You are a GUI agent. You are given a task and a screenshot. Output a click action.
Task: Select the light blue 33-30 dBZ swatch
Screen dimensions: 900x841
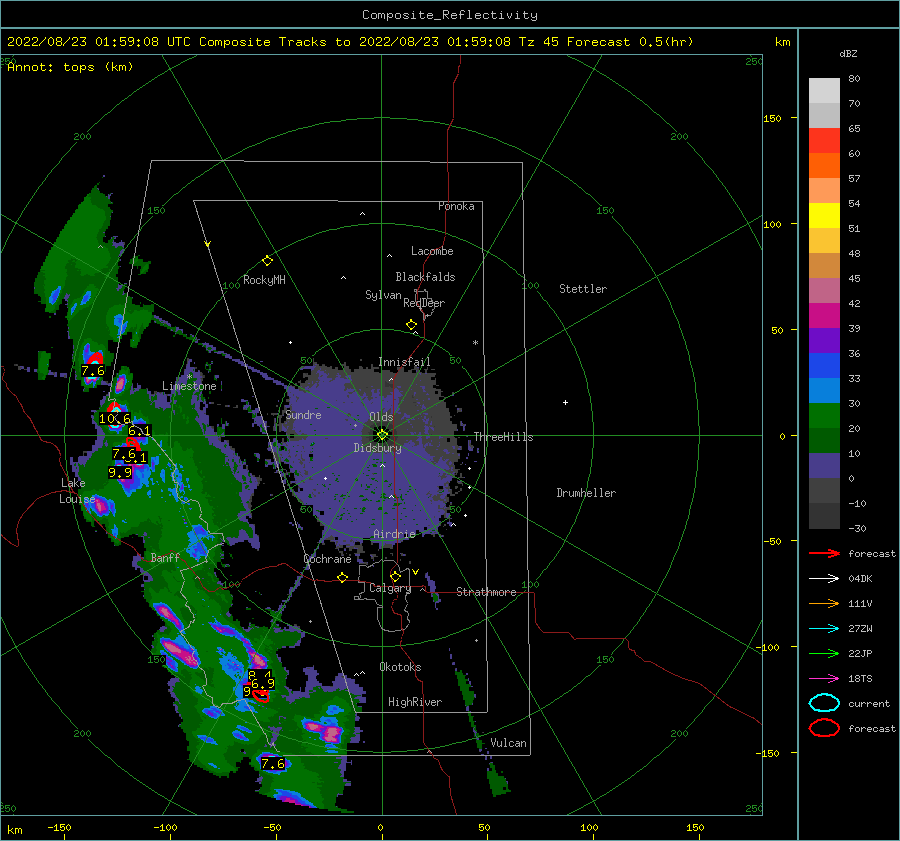click(x=824, y=391)
